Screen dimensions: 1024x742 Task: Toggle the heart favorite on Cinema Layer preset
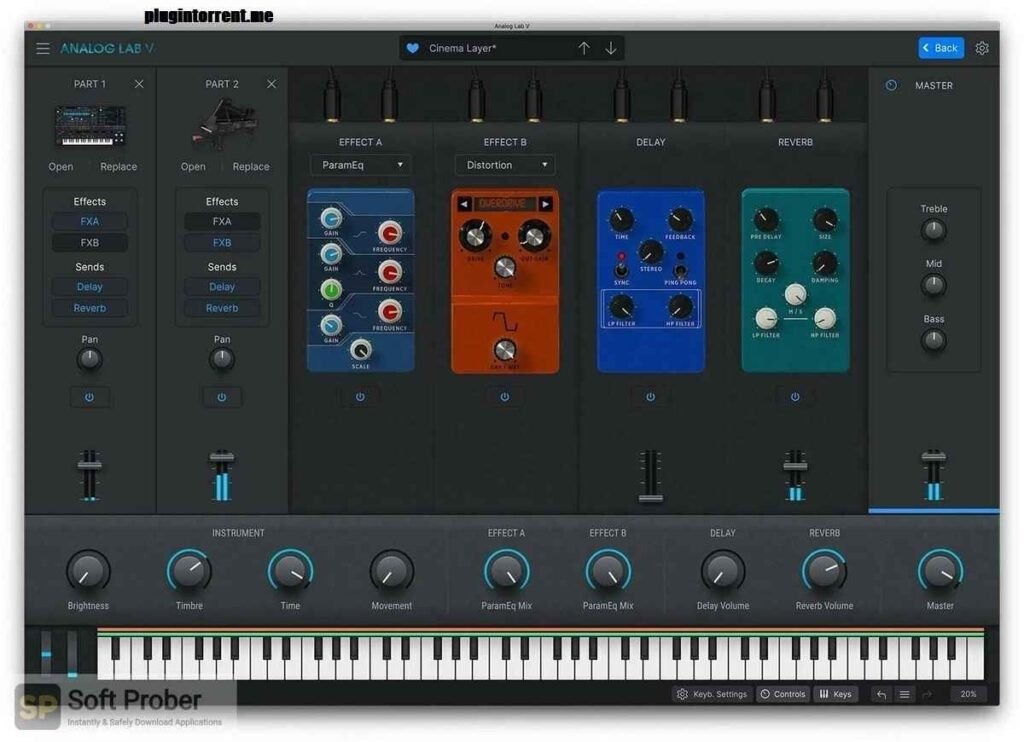click(412, 48)
